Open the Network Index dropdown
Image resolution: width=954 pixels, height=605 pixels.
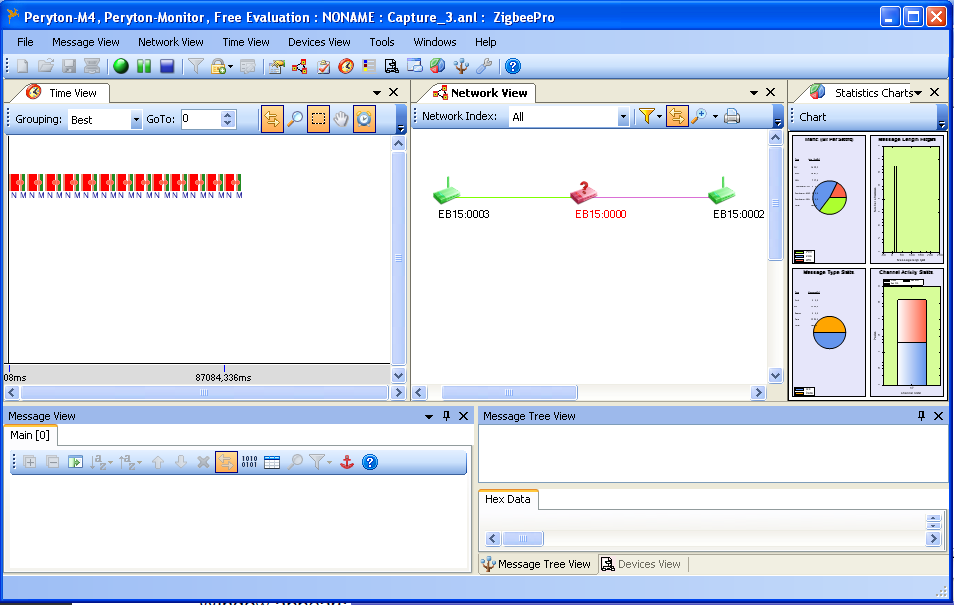[622, 117]
